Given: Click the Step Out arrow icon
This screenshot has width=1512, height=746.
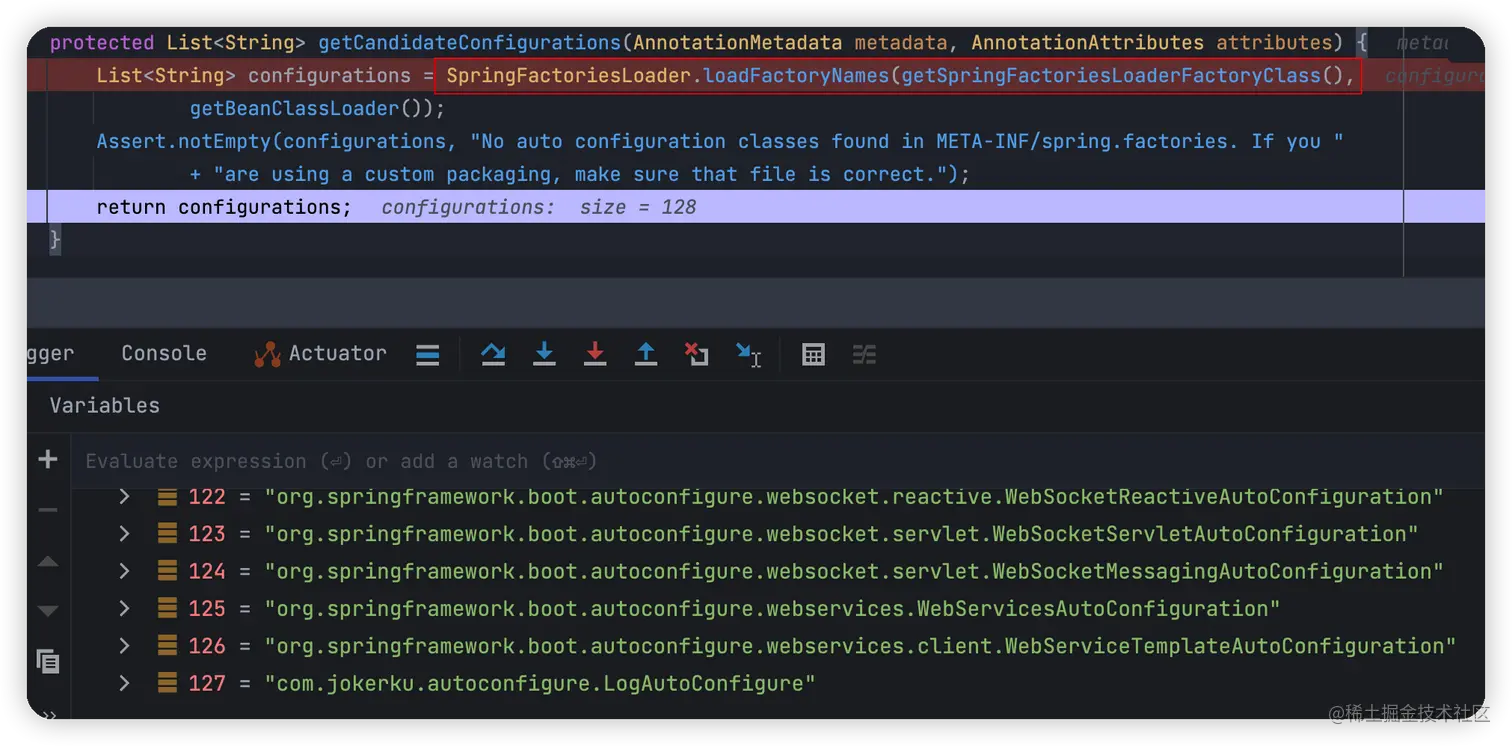Looking at the screenshot, I should tap(646, 354).
